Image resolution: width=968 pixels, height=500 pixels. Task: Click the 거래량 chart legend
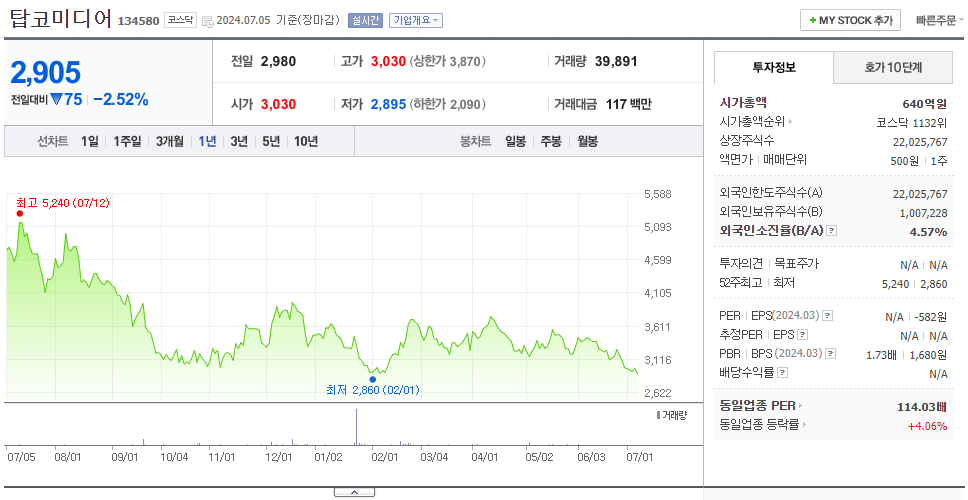pos(672,415)
